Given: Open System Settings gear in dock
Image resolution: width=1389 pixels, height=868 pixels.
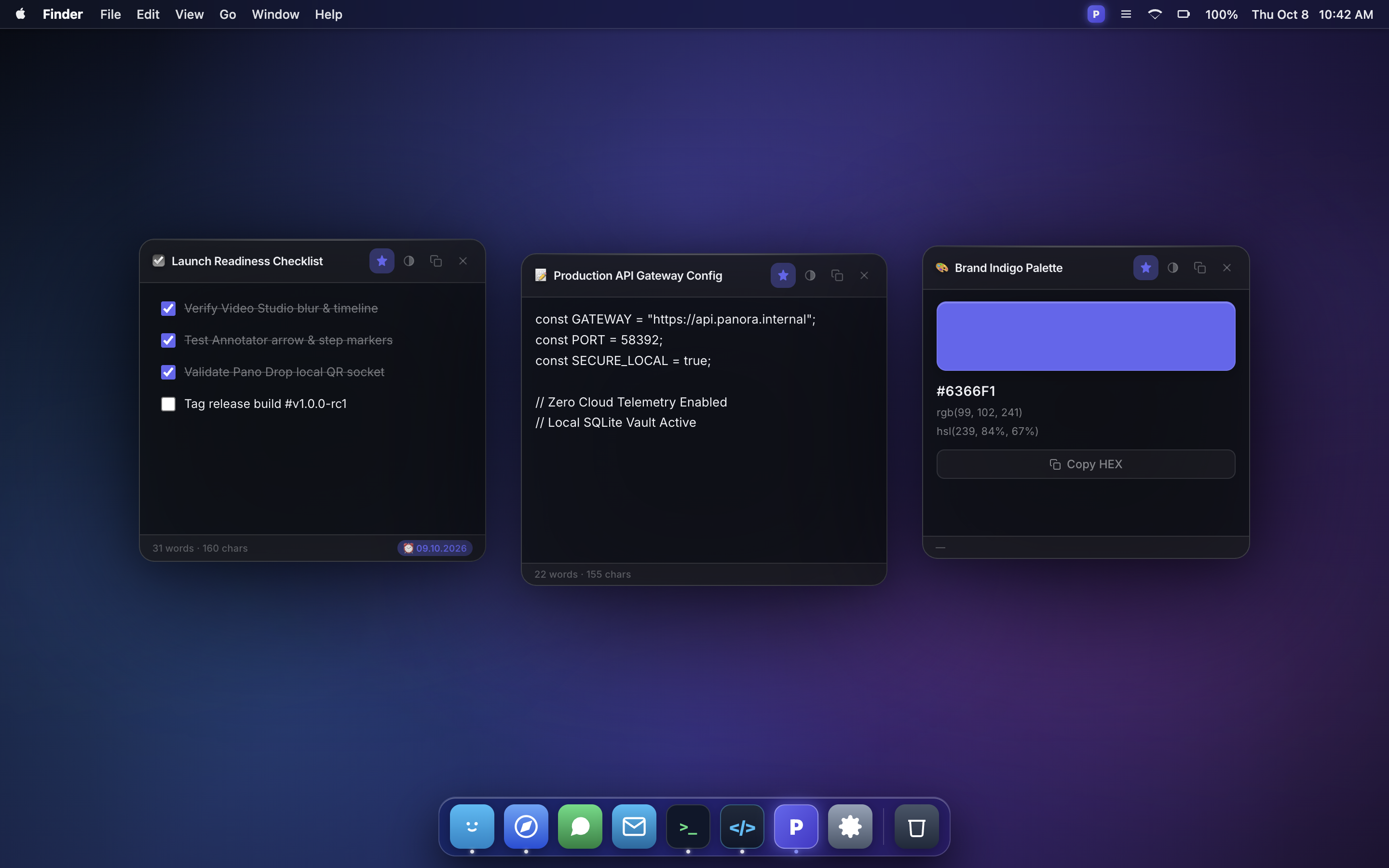Looking at the screenshot, I should [x=850, y=827].
